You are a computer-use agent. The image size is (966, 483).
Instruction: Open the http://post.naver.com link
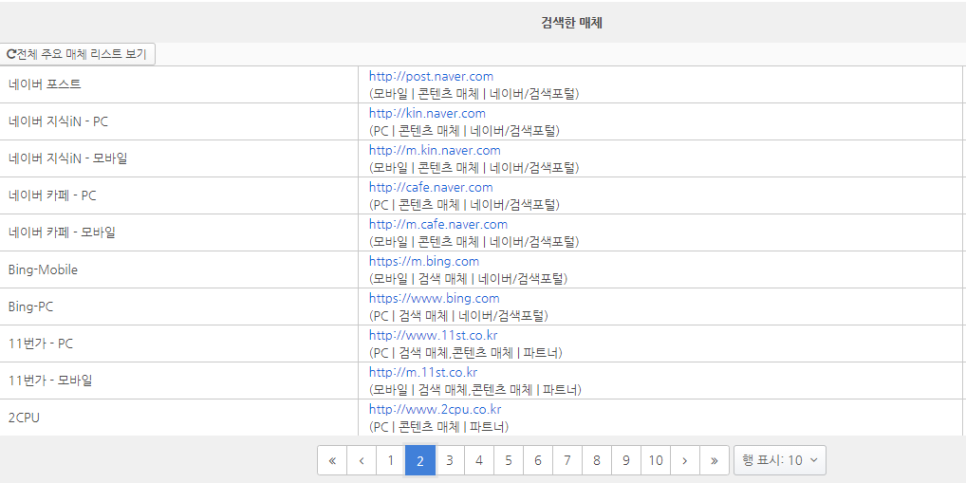431,76
